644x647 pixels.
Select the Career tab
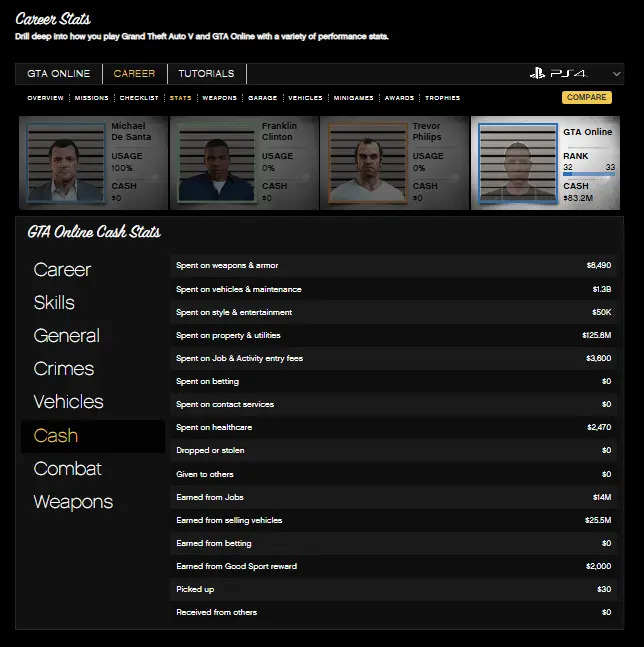(134, 74)
